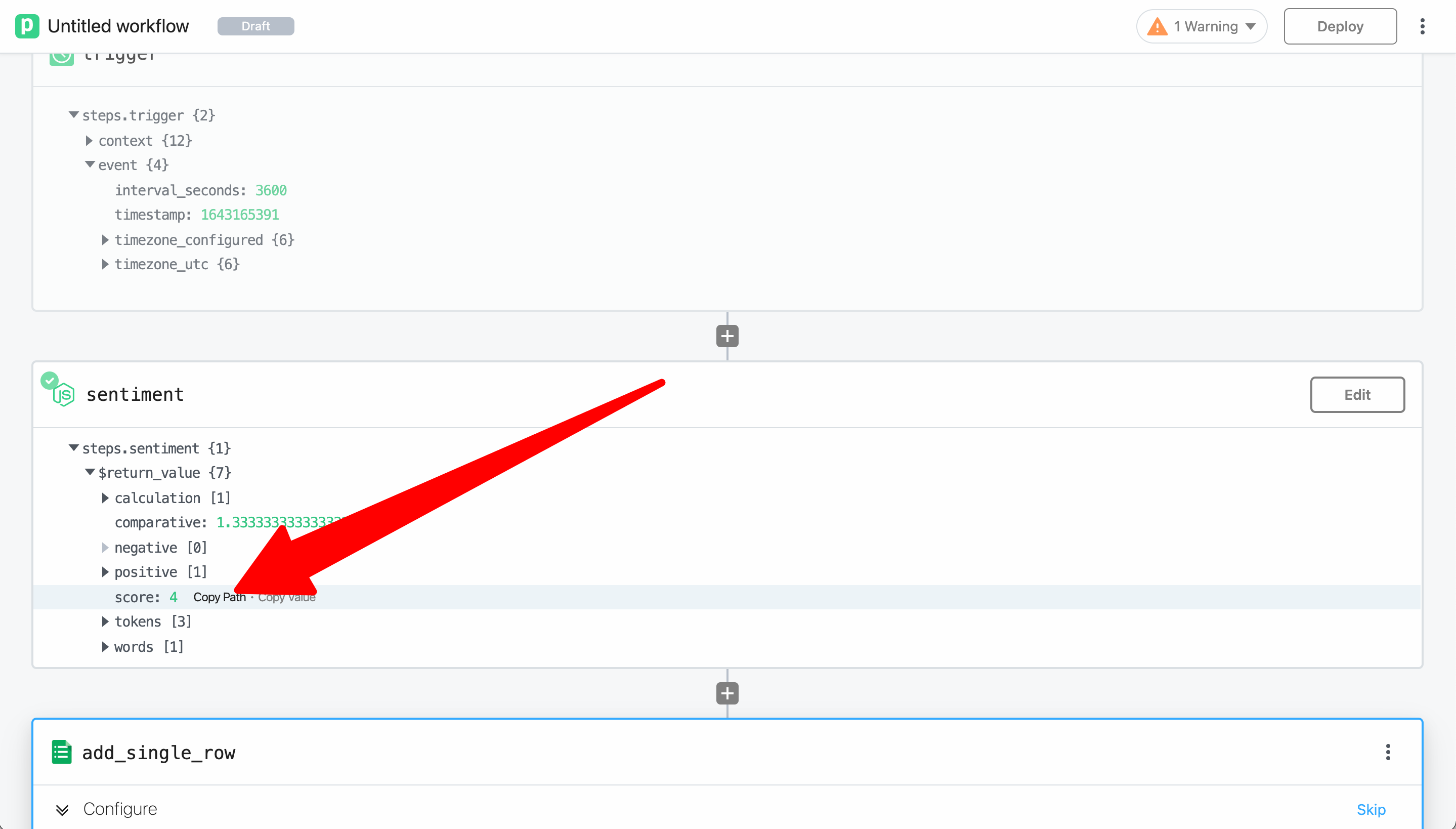The width and height of the screenshot is (1456, 829).
Task: Add a step below sentiment
Action: [x=727, y=693]
